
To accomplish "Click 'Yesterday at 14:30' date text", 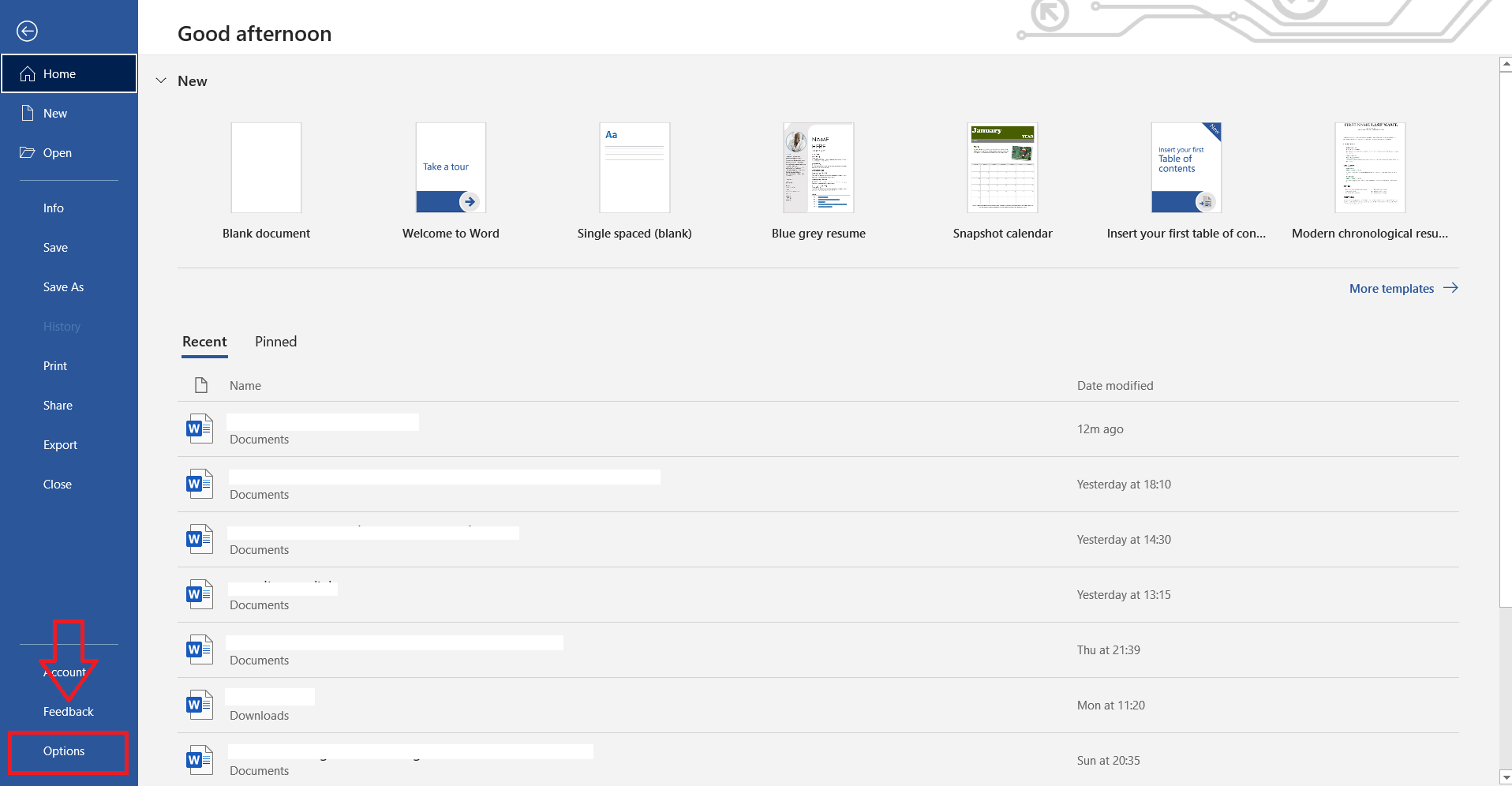I will click(x=1124, y=539).
